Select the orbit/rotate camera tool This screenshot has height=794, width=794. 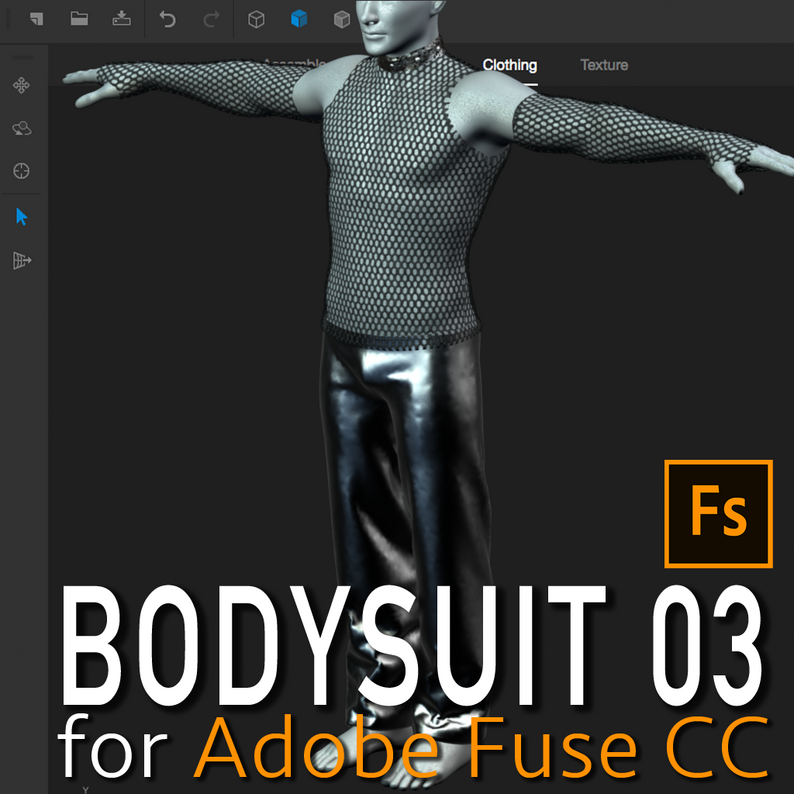coord(21,128)
